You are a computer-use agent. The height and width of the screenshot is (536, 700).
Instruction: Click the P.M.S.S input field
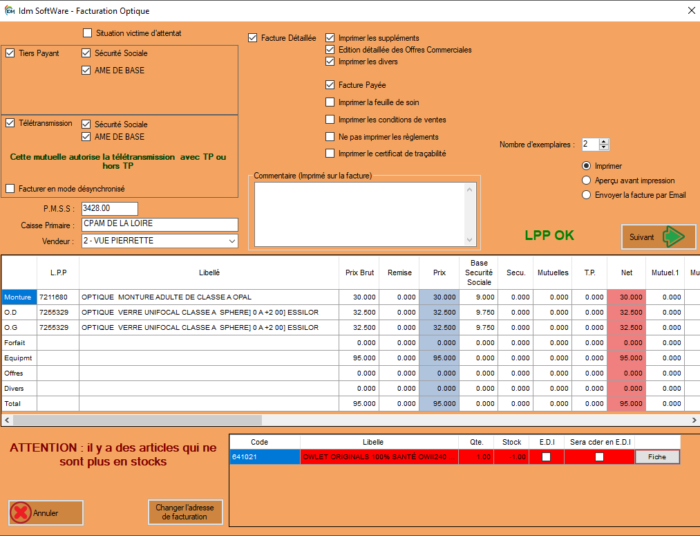pyautogui.click(x=109, y=208)
